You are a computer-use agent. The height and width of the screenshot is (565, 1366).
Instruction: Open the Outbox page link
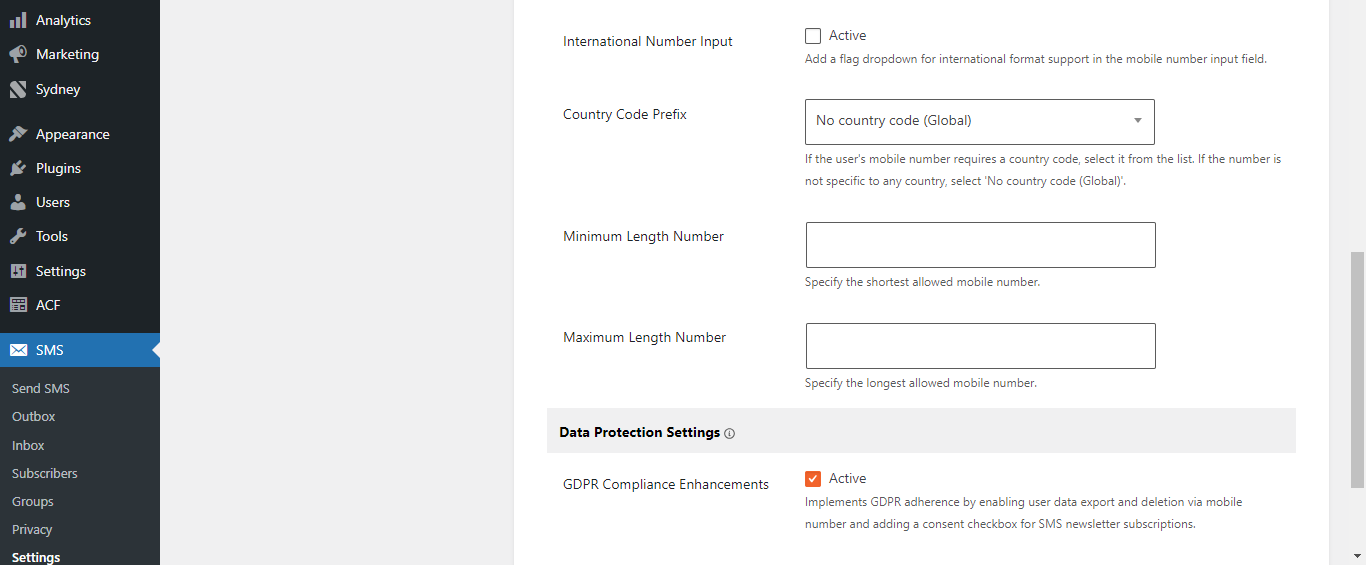[34, 416]
